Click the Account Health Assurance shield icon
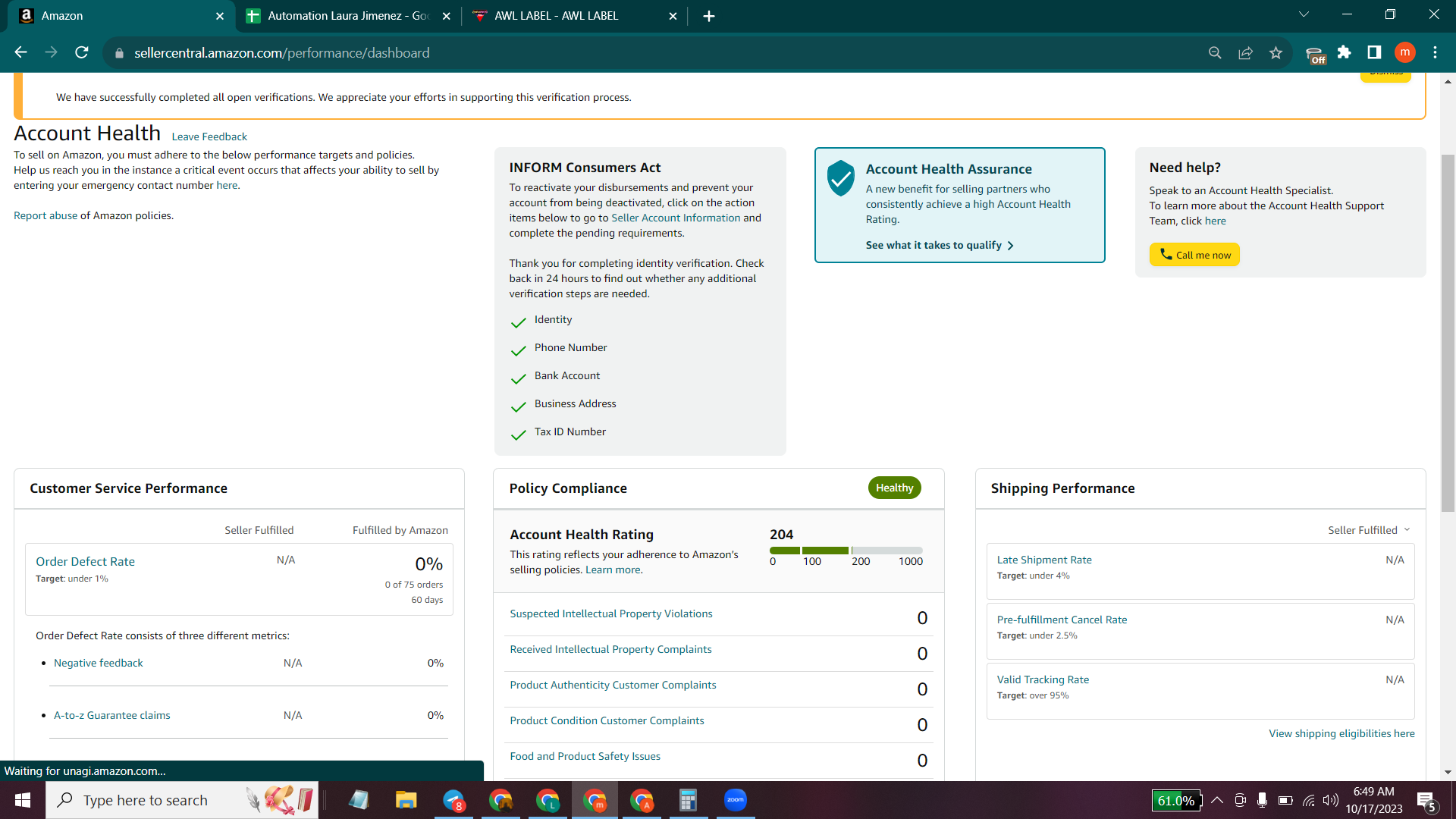The image size is (1456, 819). point(840,178)
